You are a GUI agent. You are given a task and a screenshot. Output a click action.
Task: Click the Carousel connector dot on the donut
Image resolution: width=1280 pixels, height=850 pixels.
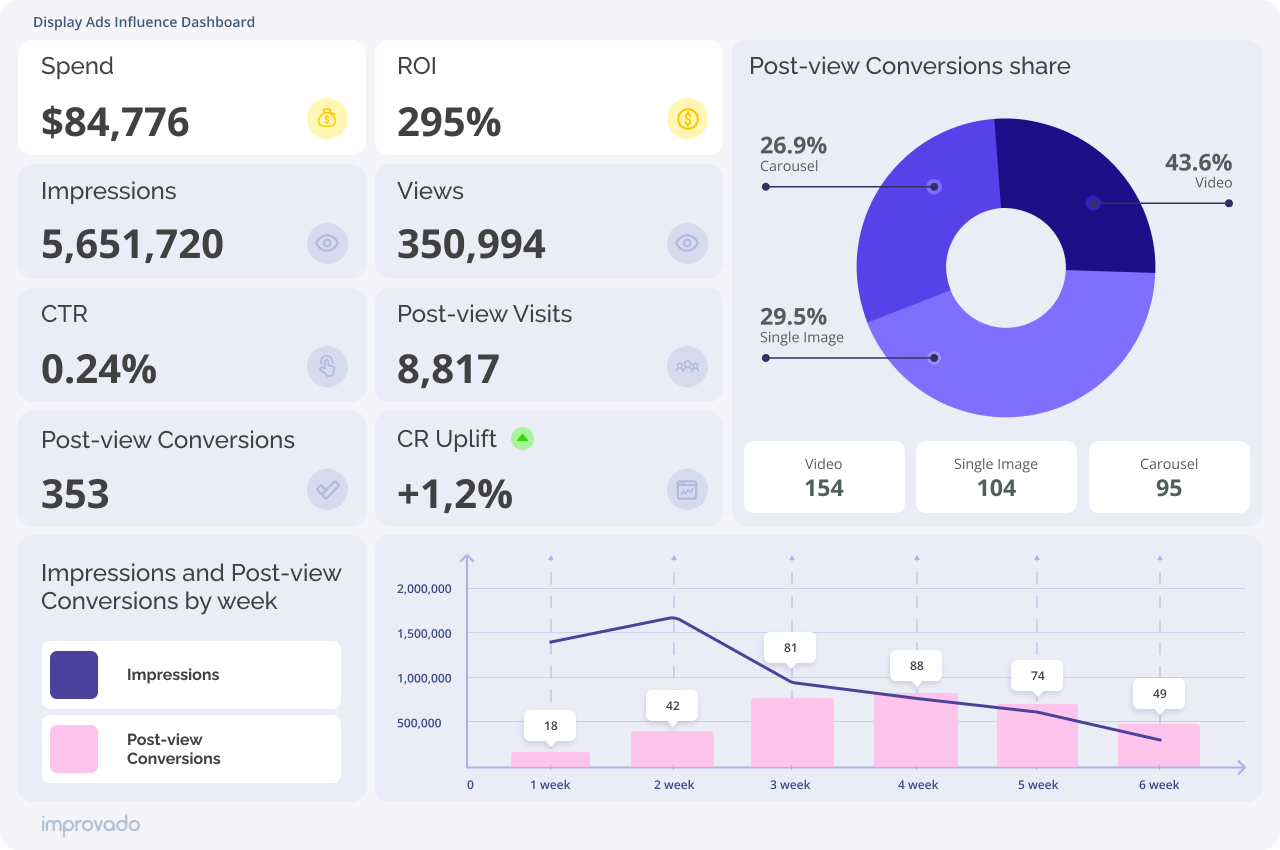pos(934,186)
